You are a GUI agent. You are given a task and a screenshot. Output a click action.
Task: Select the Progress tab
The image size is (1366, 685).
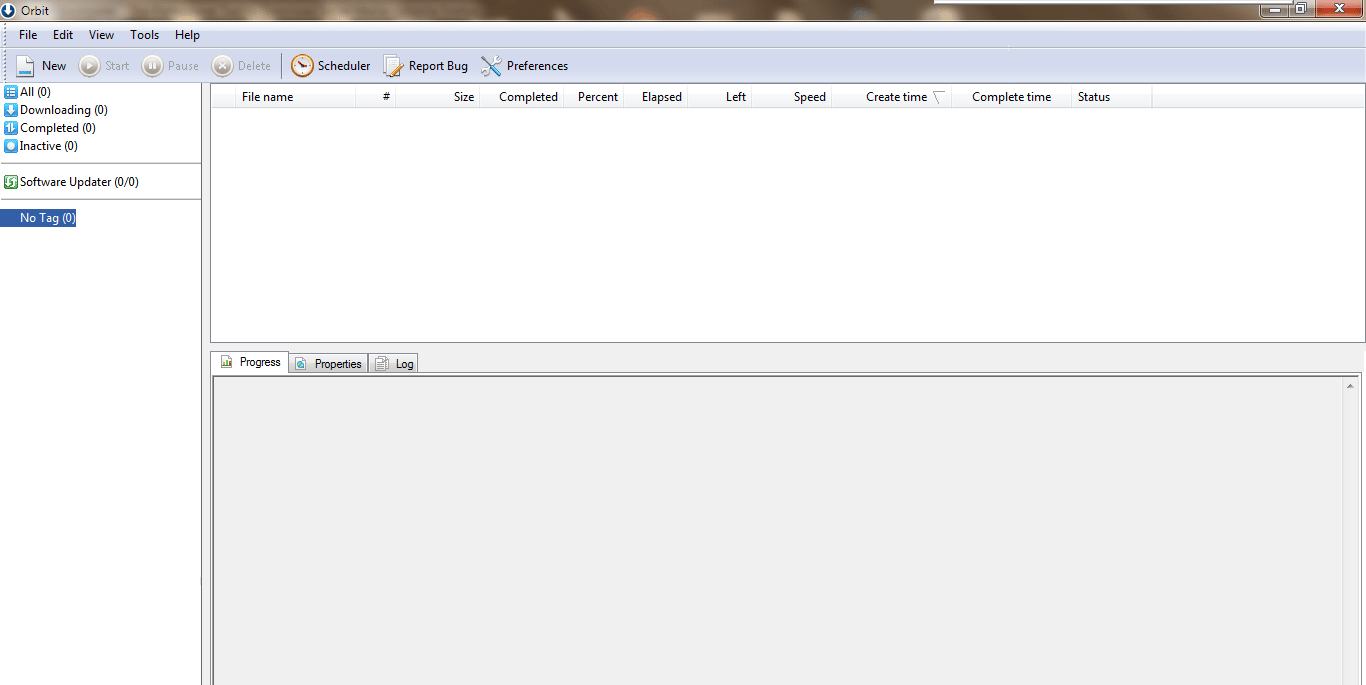coord(250,362)
